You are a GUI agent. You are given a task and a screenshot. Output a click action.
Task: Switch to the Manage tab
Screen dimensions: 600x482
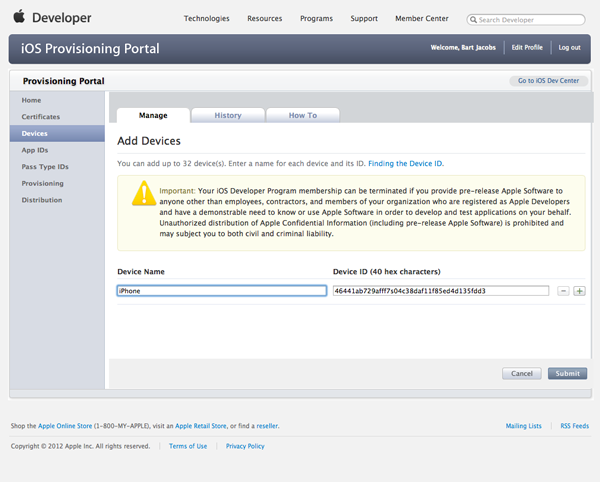pyautogui.click(x=153, y=115)
